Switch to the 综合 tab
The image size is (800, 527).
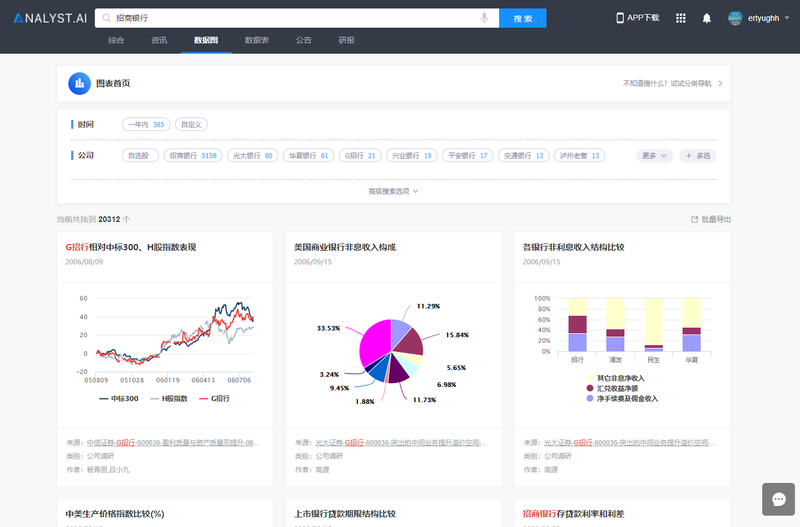tap(116, 40)
